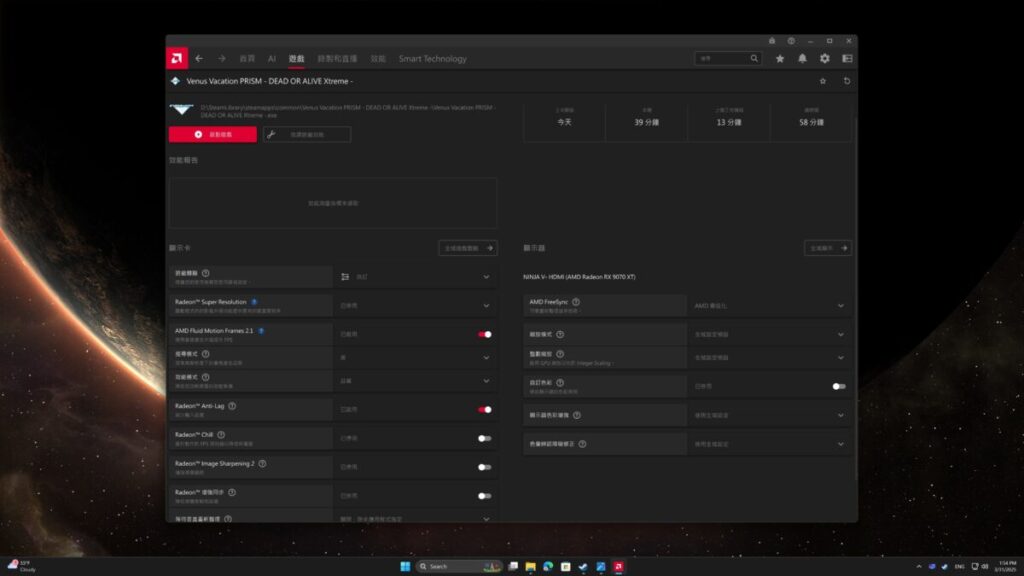Show help for Radeon Image Sharpening 2
This screenshot has height=576, width=1024.
point(262,463)
